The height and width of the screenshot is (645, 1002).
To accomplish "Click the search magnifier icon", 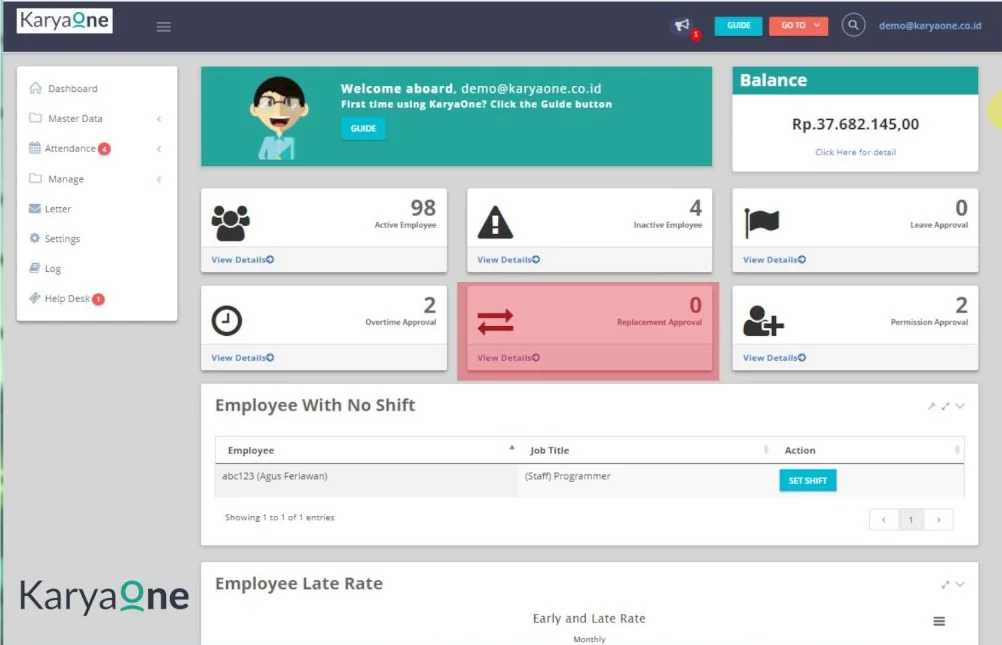I will 853,26.
